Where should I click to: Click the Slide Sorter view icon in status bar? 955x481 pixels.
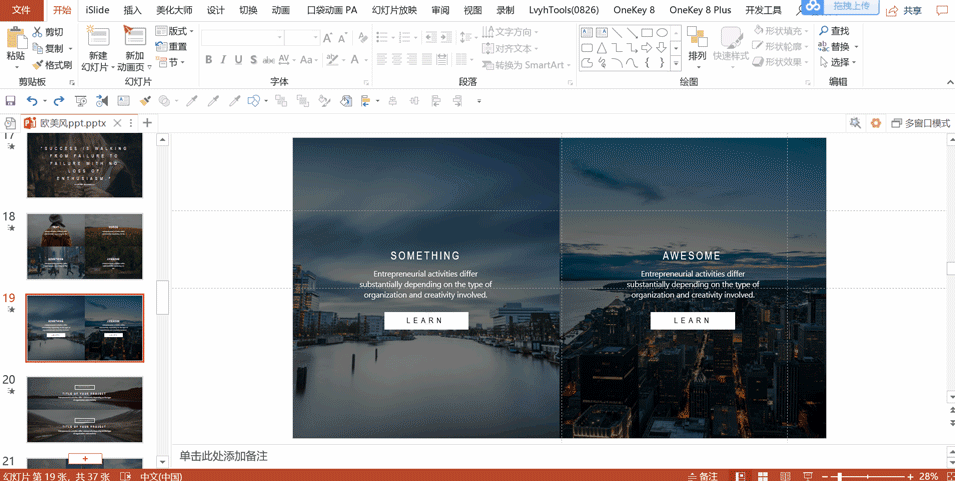762,476
